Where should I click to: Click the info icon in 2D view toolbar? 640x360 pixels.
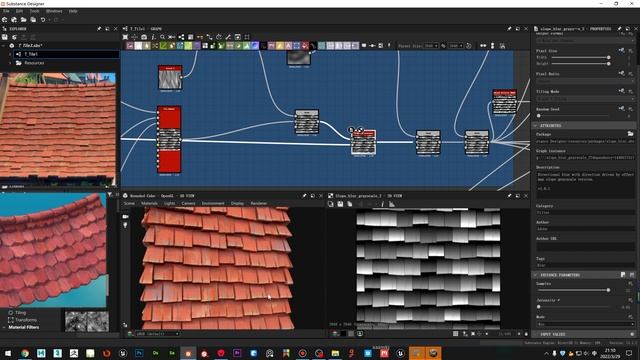click(382, 204)
